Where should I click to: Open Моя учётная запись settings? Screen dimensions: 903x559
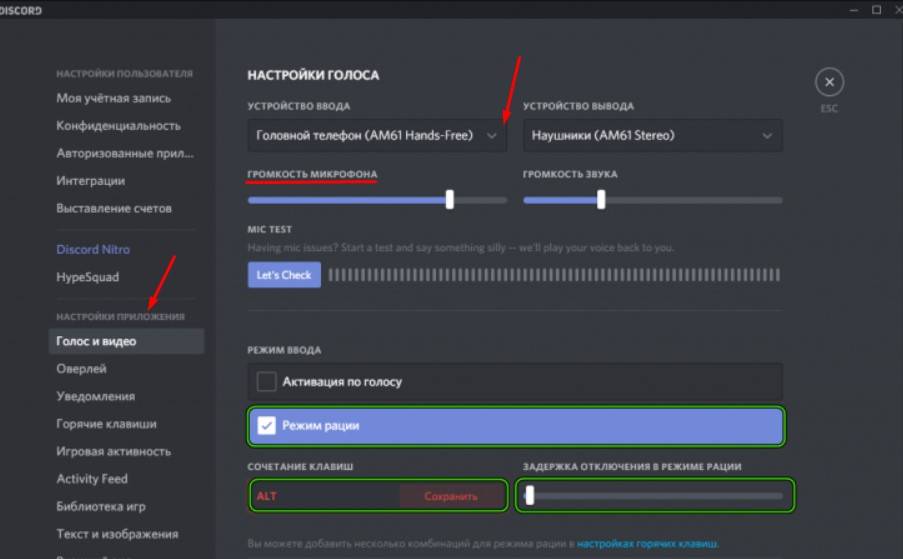click(113, 98)
